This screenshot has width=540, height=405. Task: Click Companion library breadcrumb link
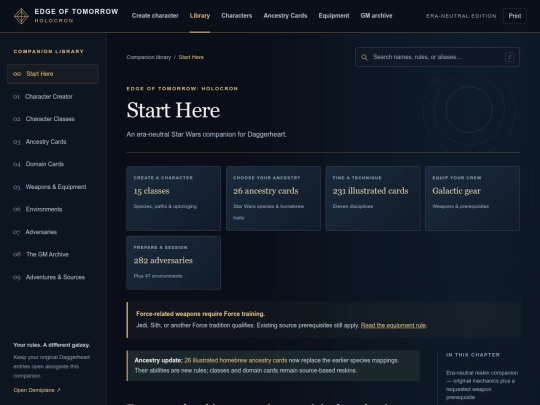click(149, 57)
